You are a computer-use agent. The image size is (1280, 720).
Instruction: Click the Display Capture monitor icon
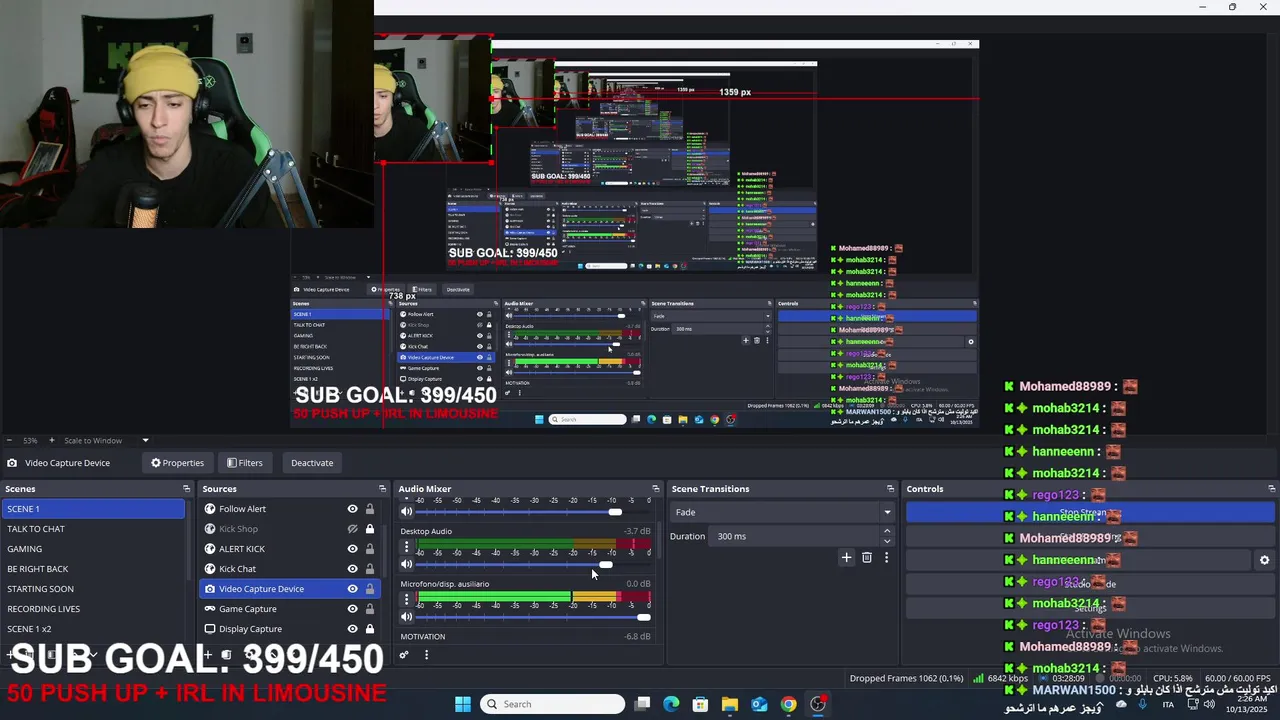[210, 629]
